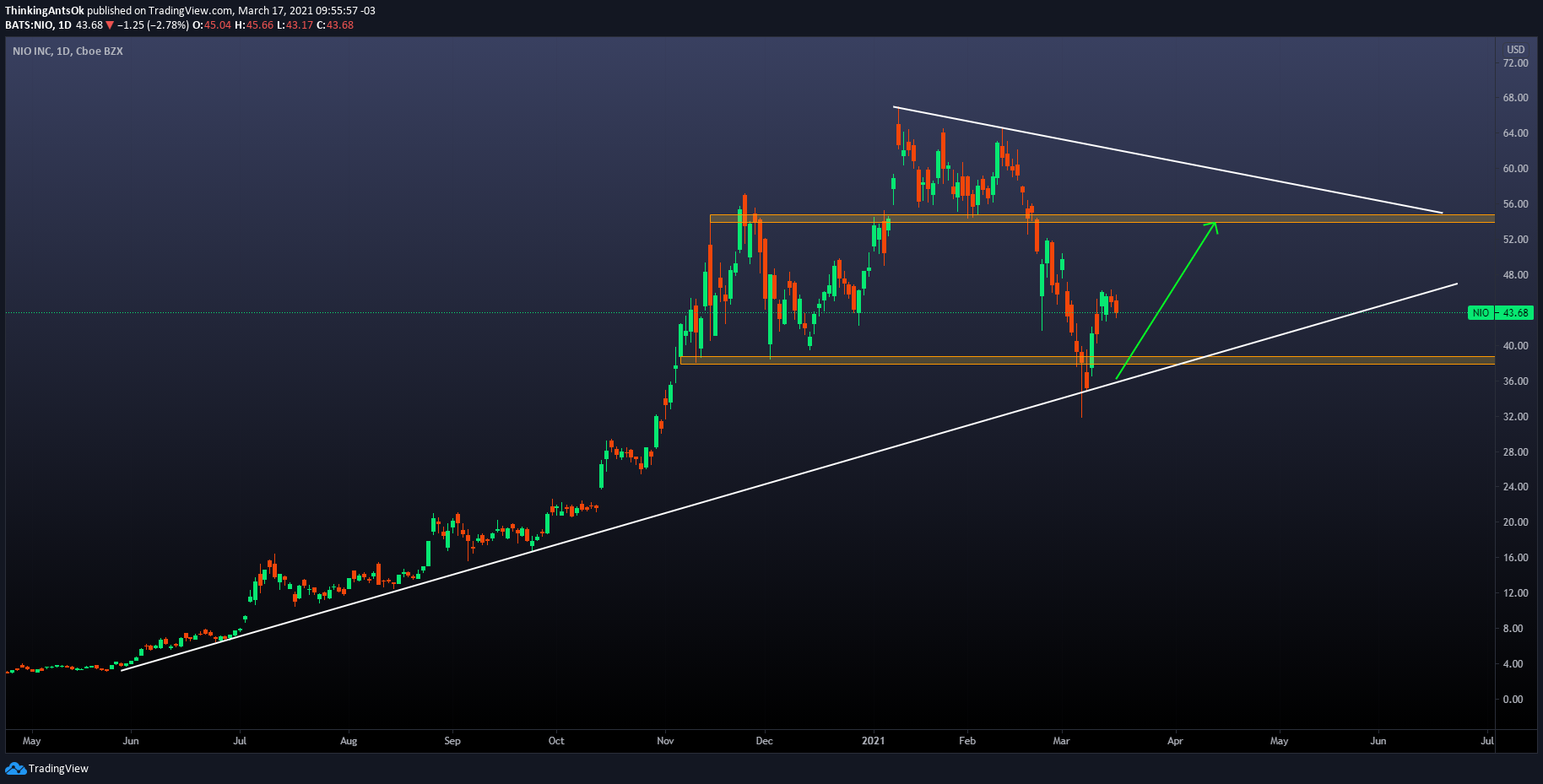Click the 4.00 price axis value
This screenshot has height=784, width=1543.
tap(1513, 664)
